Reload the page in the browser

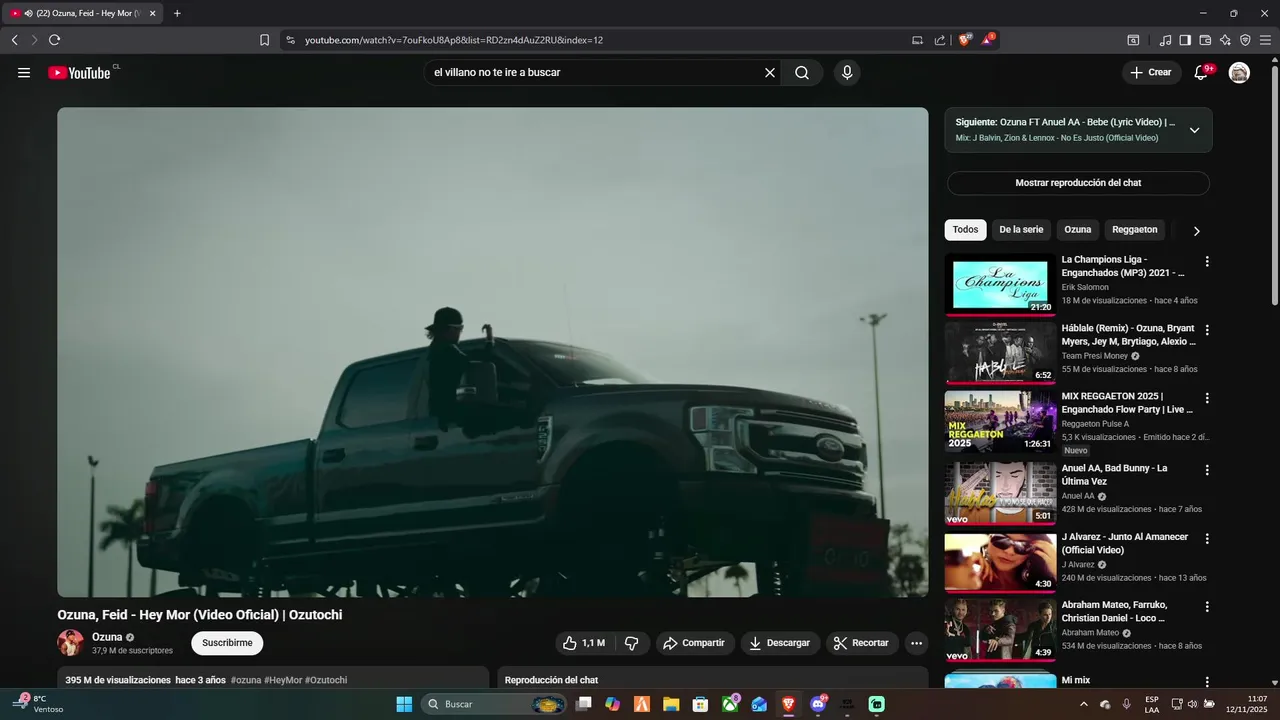coord(54,40)
